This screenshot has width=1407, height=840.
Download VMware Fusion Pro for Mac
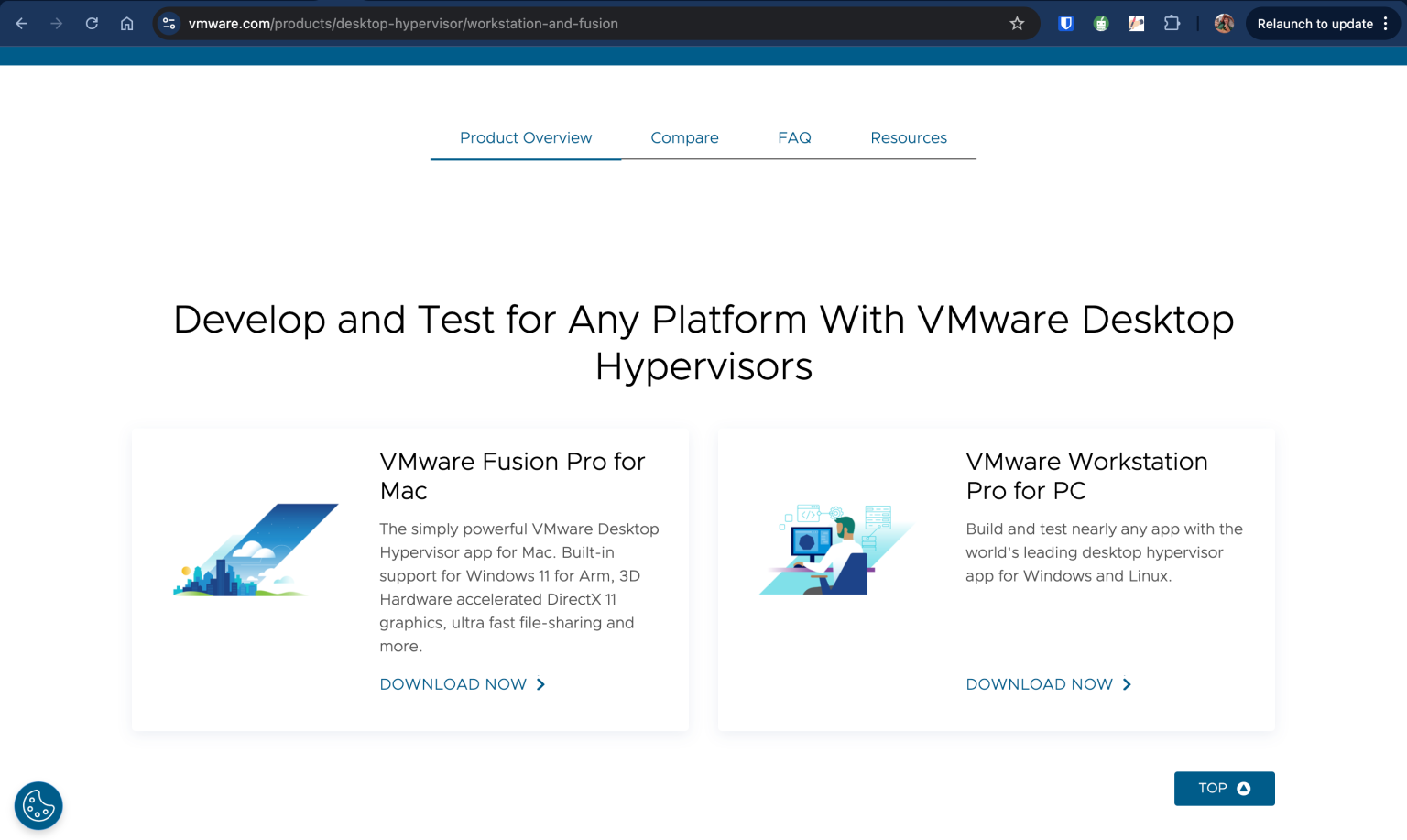[463, 684]
